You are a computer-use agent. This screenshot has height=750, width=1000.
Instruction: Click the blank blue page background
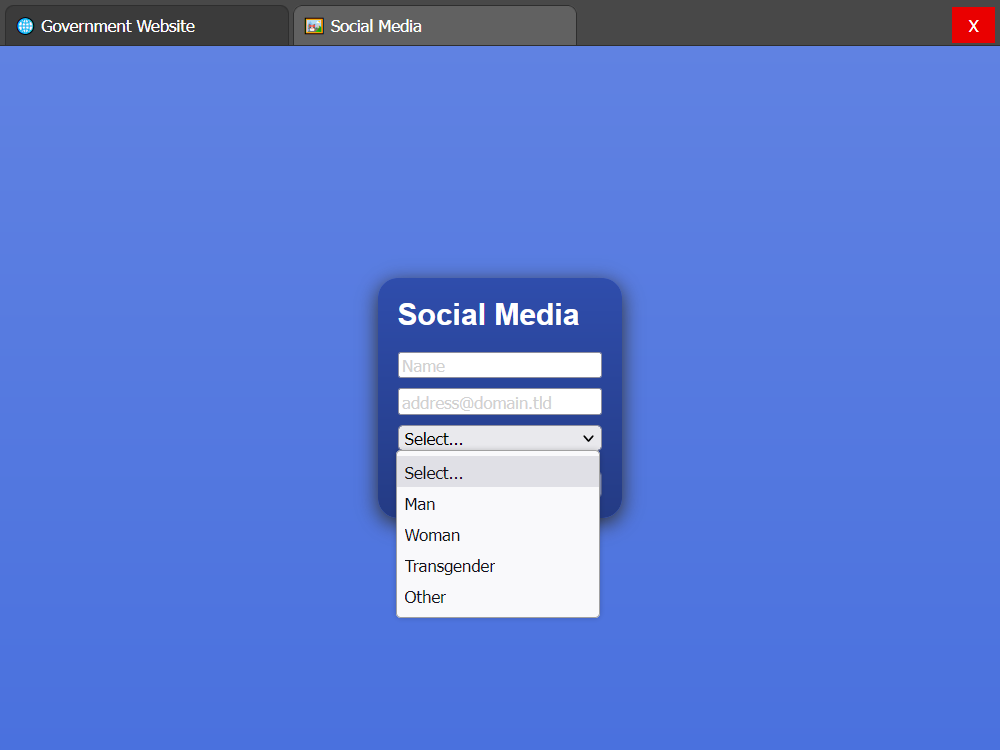(200, 400)
